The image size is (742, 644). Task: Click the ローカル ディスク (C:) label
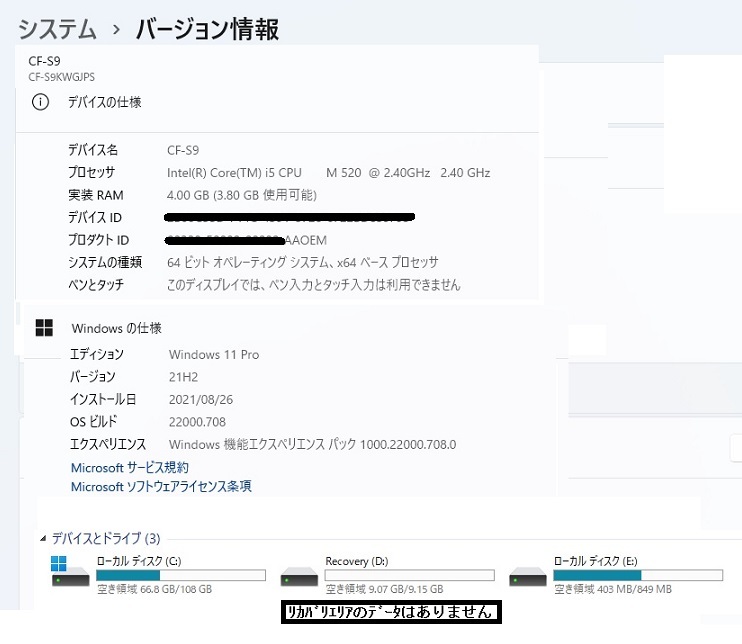[139, 561]
